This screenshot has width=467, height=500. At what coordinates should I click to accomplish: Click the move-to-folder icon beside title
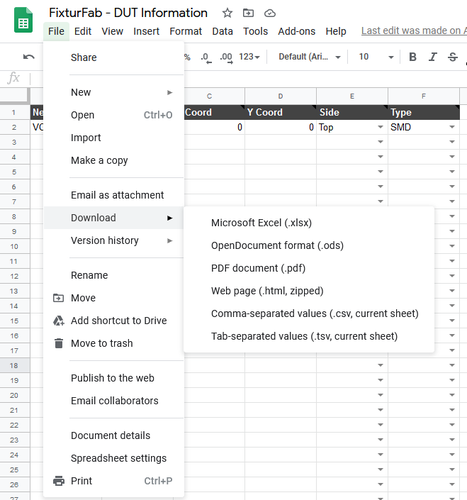point(248,13)
